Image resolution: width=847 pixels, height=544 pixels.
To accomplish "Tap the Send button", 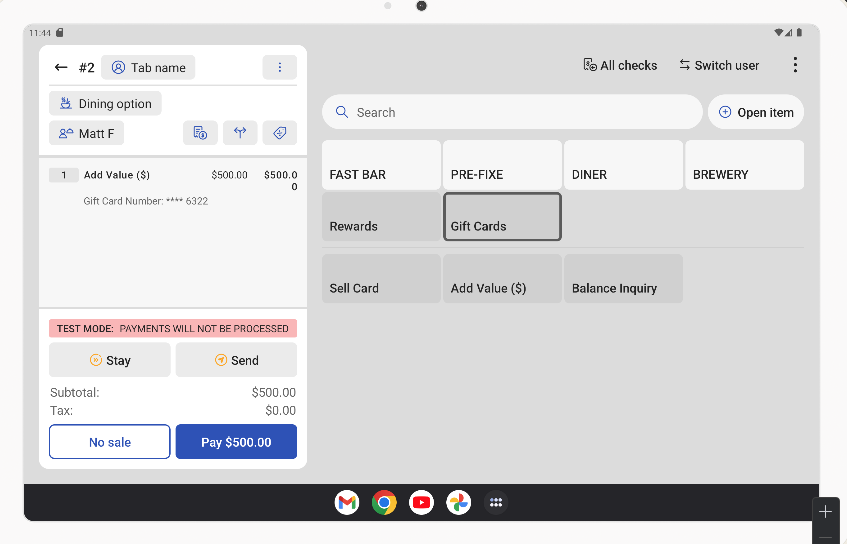I will tap(236, 360).
